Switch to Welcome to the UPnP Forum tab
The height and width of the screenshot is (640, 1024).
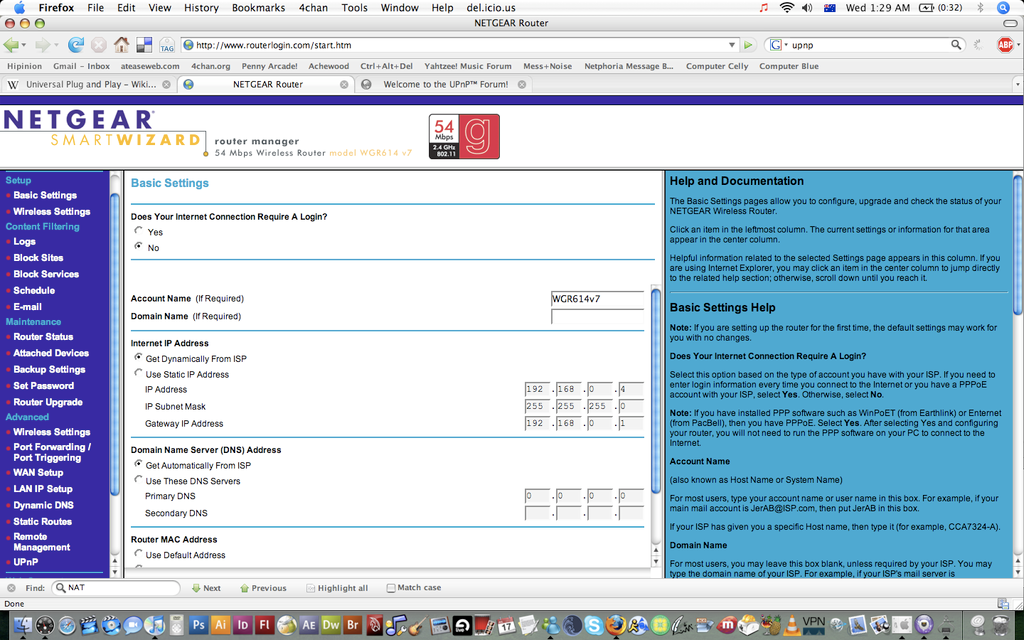[444, 84]
